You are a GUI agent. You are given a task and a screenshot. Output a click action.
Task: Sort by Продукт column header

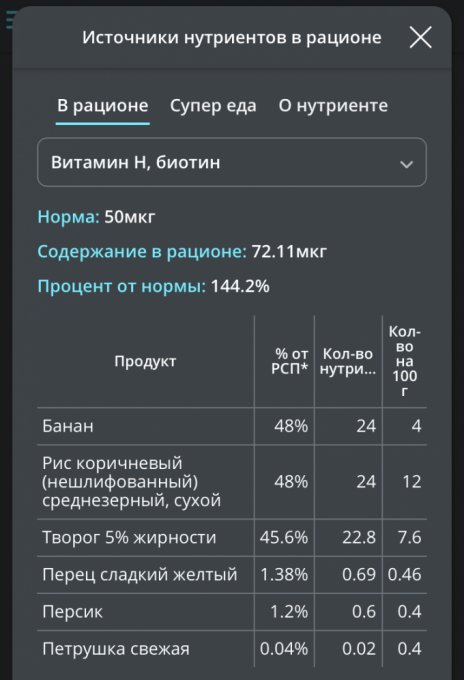click(145, 361)
